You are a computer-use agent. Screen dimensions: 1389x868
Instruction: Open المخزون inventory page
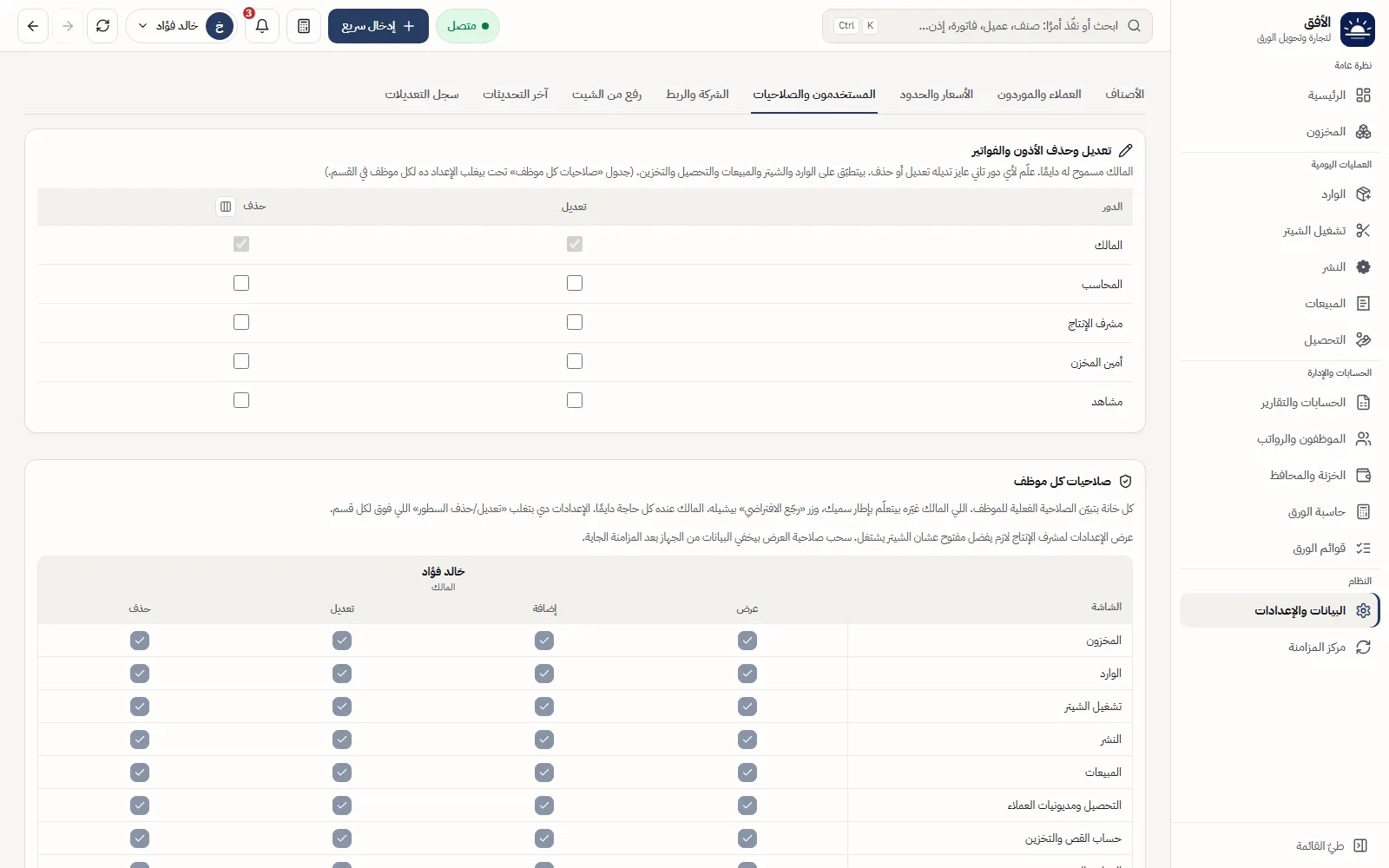click(1280, 132)
